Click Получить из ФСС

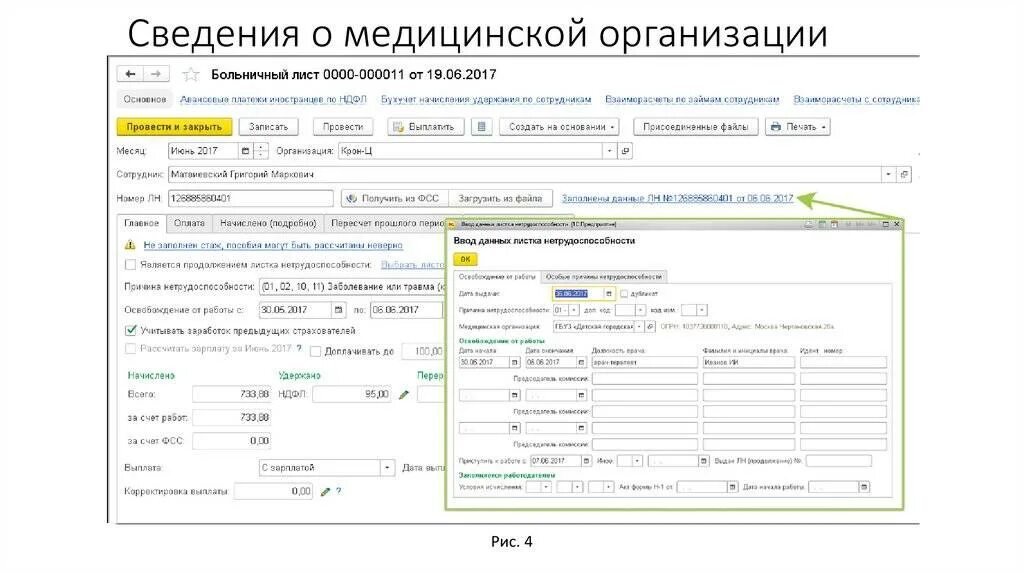tap(394, 198)
